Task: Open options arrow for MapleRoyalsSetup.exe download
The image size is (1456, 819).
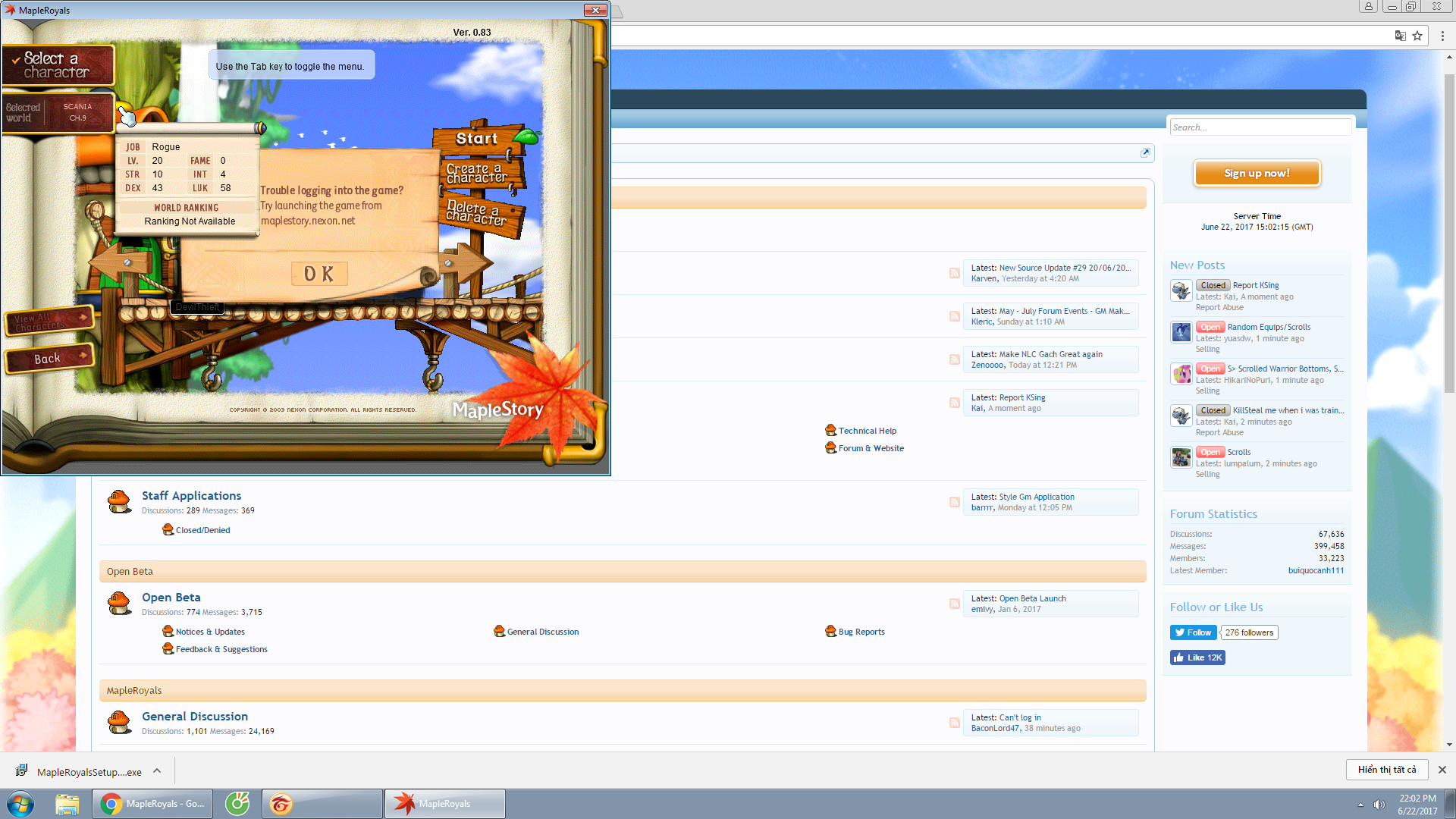Action: (x=157, y=770)
